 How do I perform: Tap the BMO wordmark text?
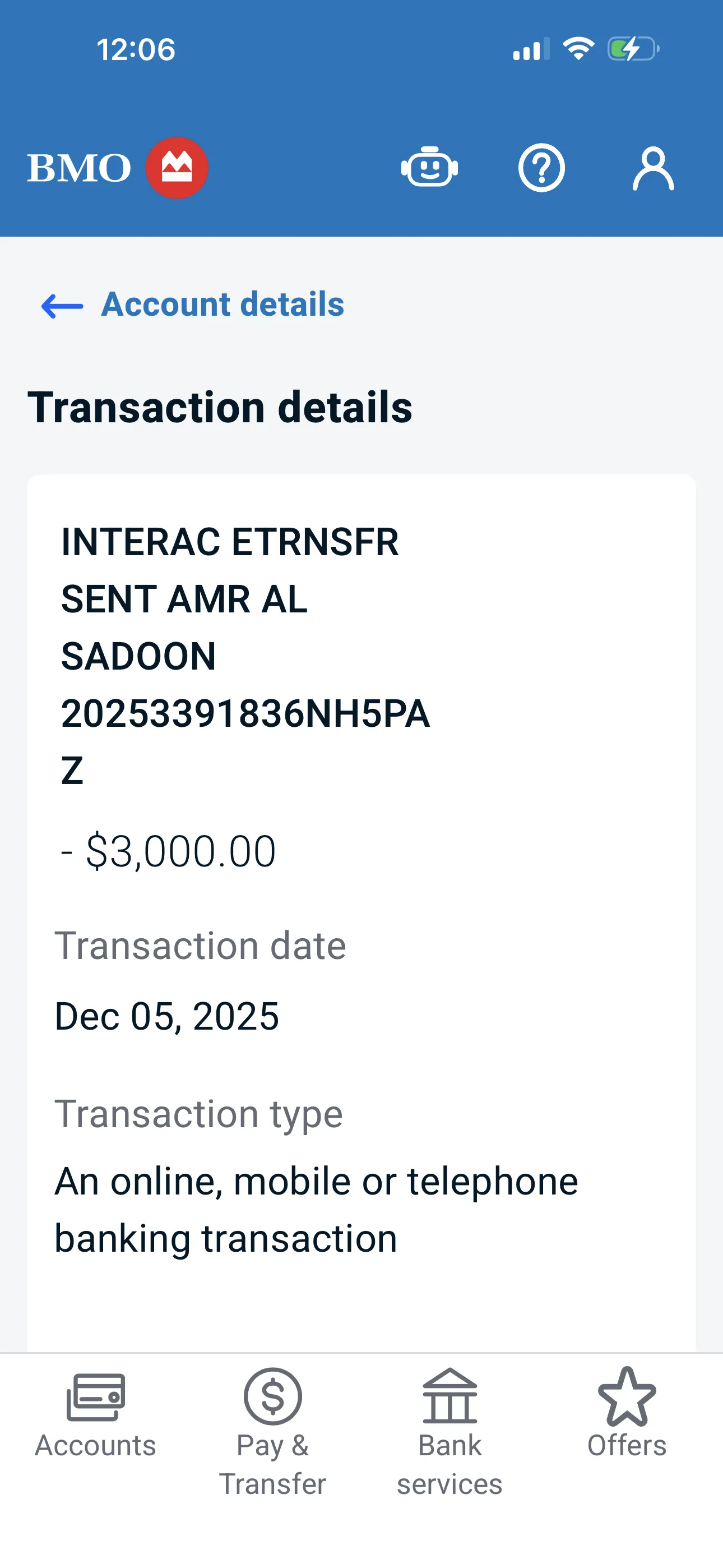coord(79,168)
